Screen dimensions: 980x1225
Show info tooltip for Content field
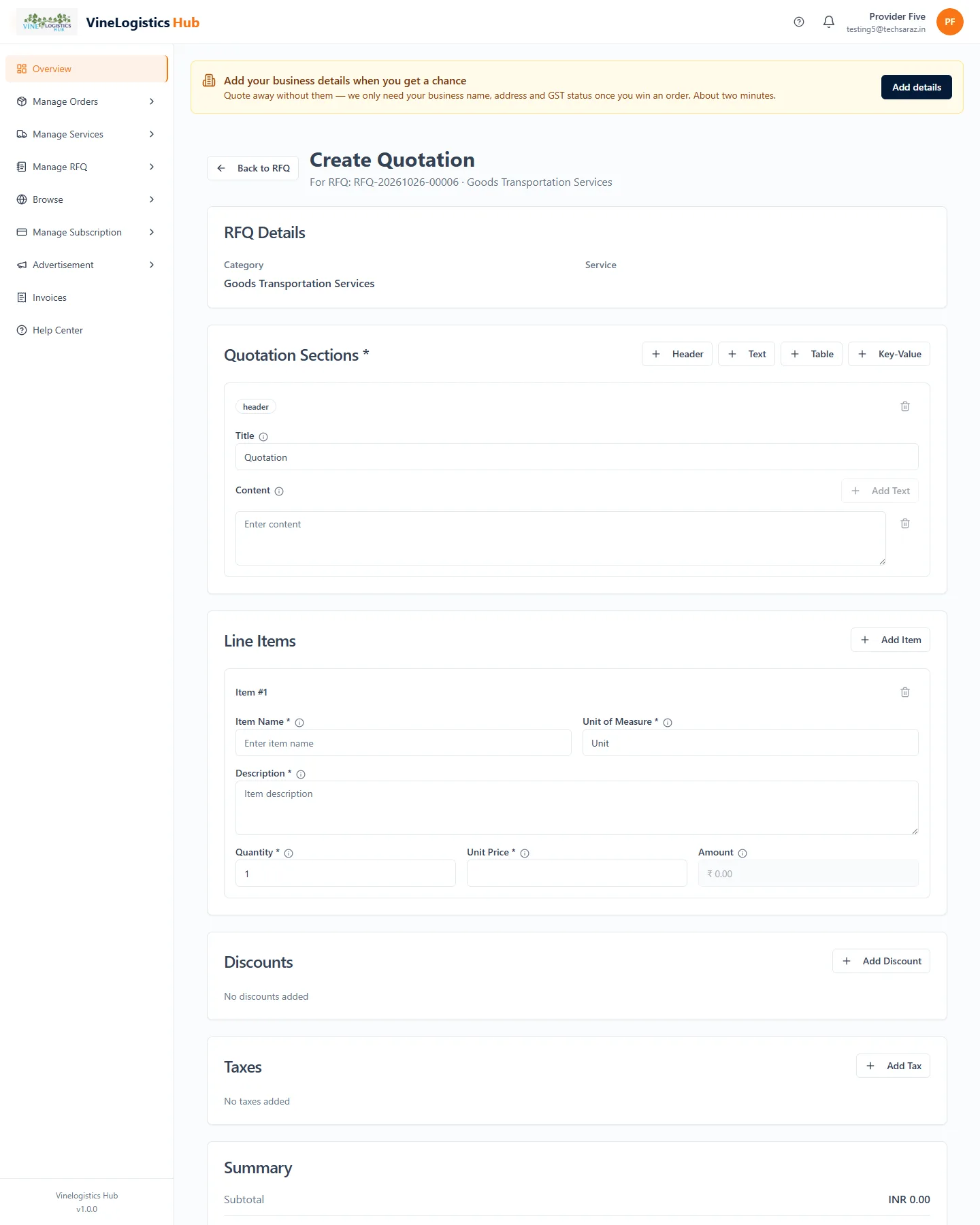(279, 491)
